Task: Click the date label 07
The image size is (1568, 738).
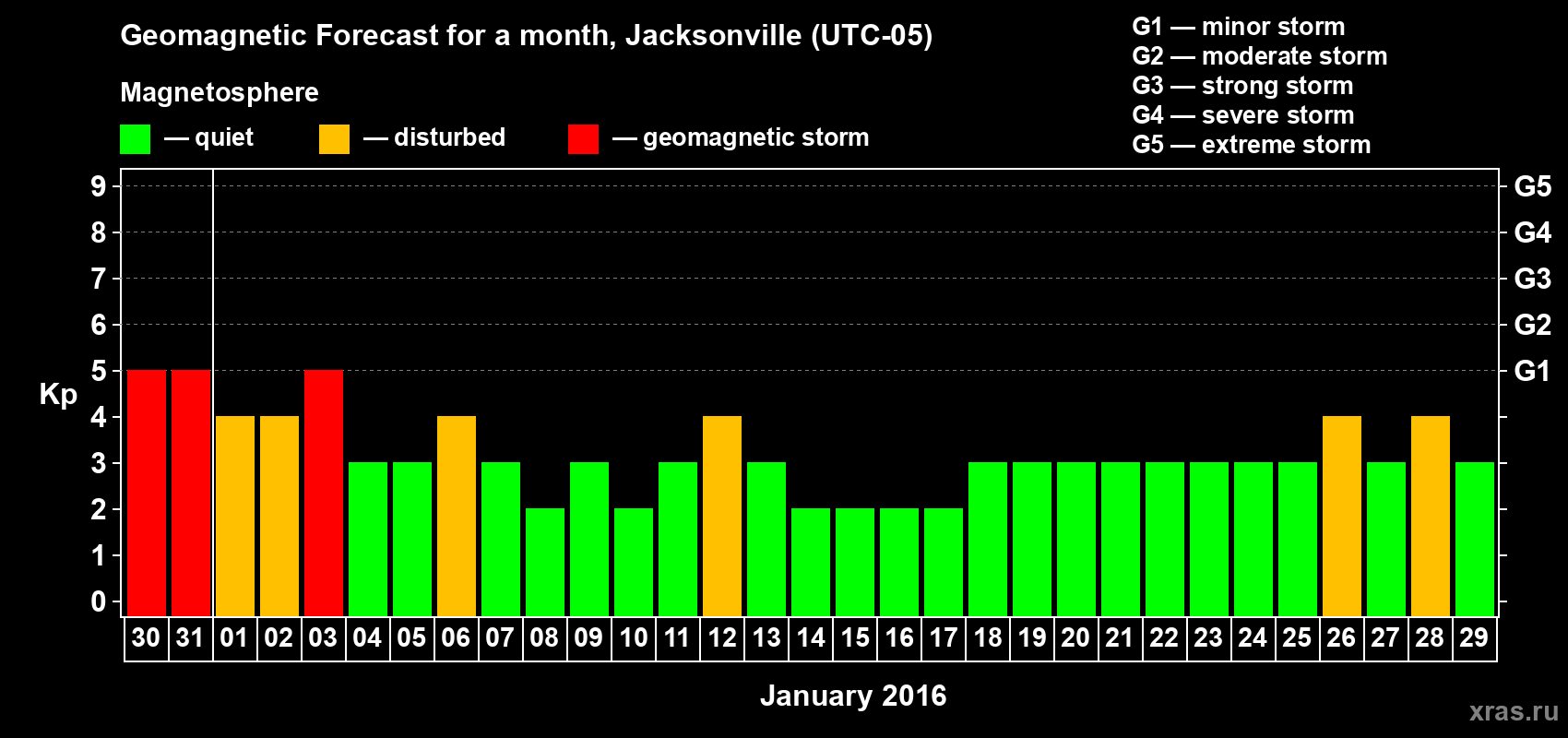Action: (x=500, y=638)
